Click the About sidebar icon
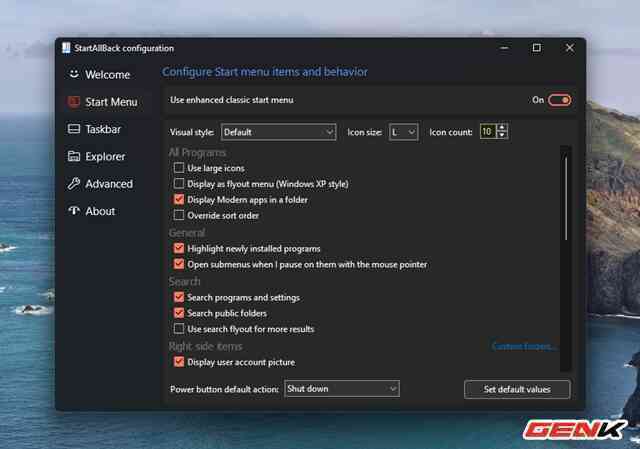 [74, 211]
